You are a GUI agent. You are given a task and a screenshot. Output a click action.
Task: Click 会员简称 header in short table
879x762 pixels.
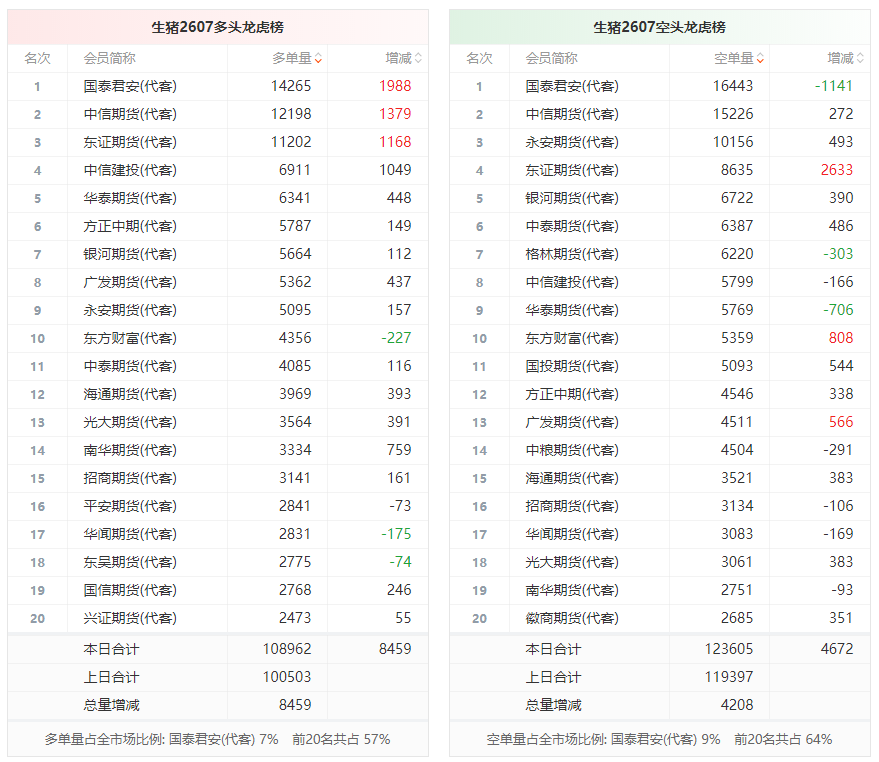(552, 58)
